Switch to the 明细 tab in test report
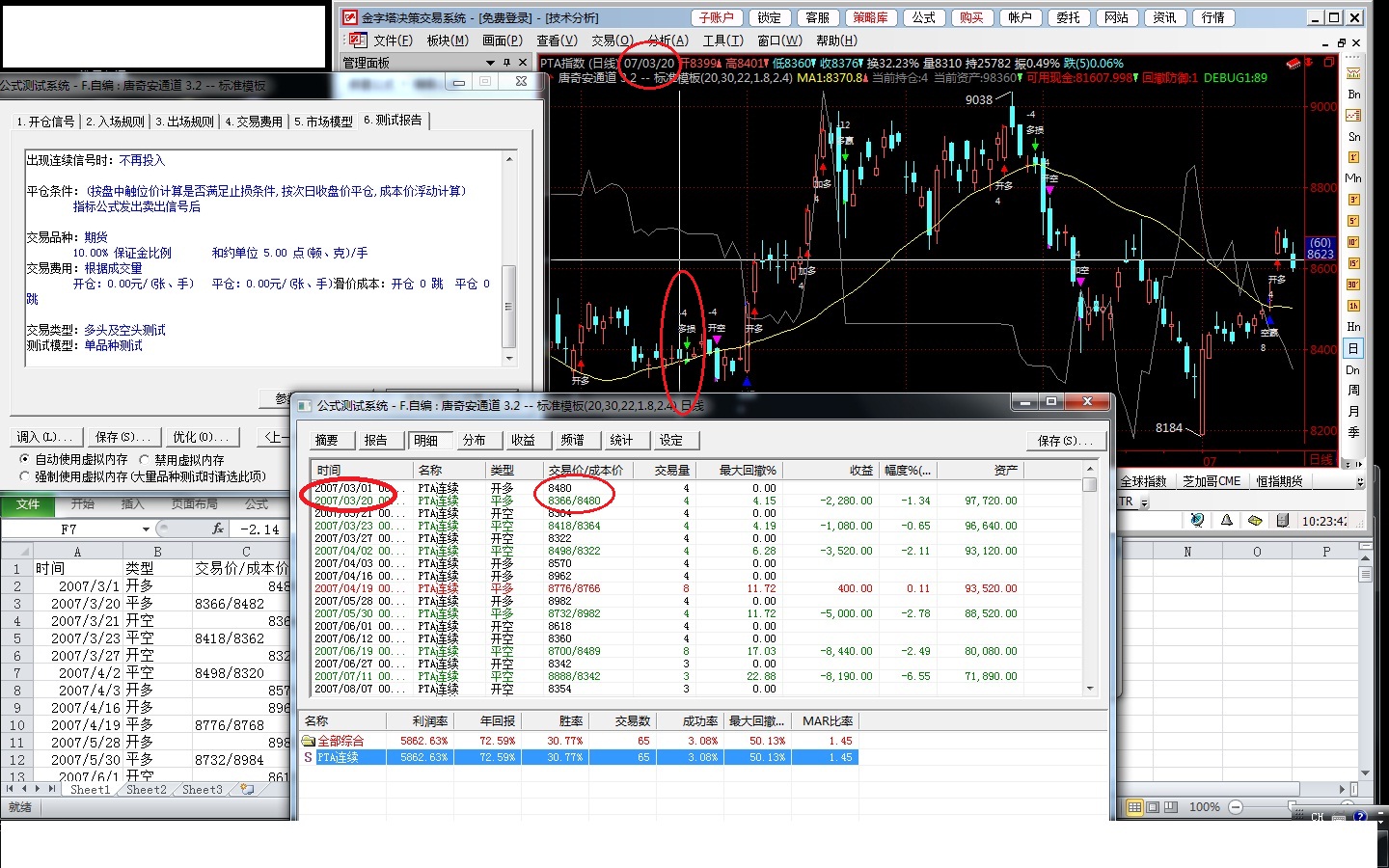The height and width of the screenshot is (868, 1389). [x=426, y=440]
